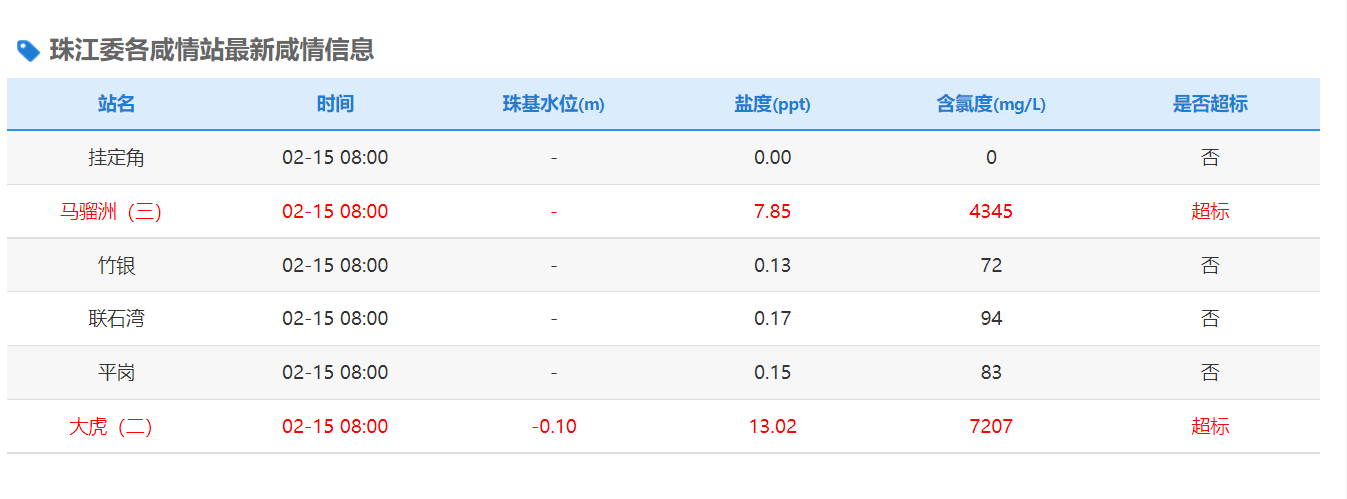Click the 盐度(ppt) column header
This screenshot has width=1347, height=499.
(772, 104)
